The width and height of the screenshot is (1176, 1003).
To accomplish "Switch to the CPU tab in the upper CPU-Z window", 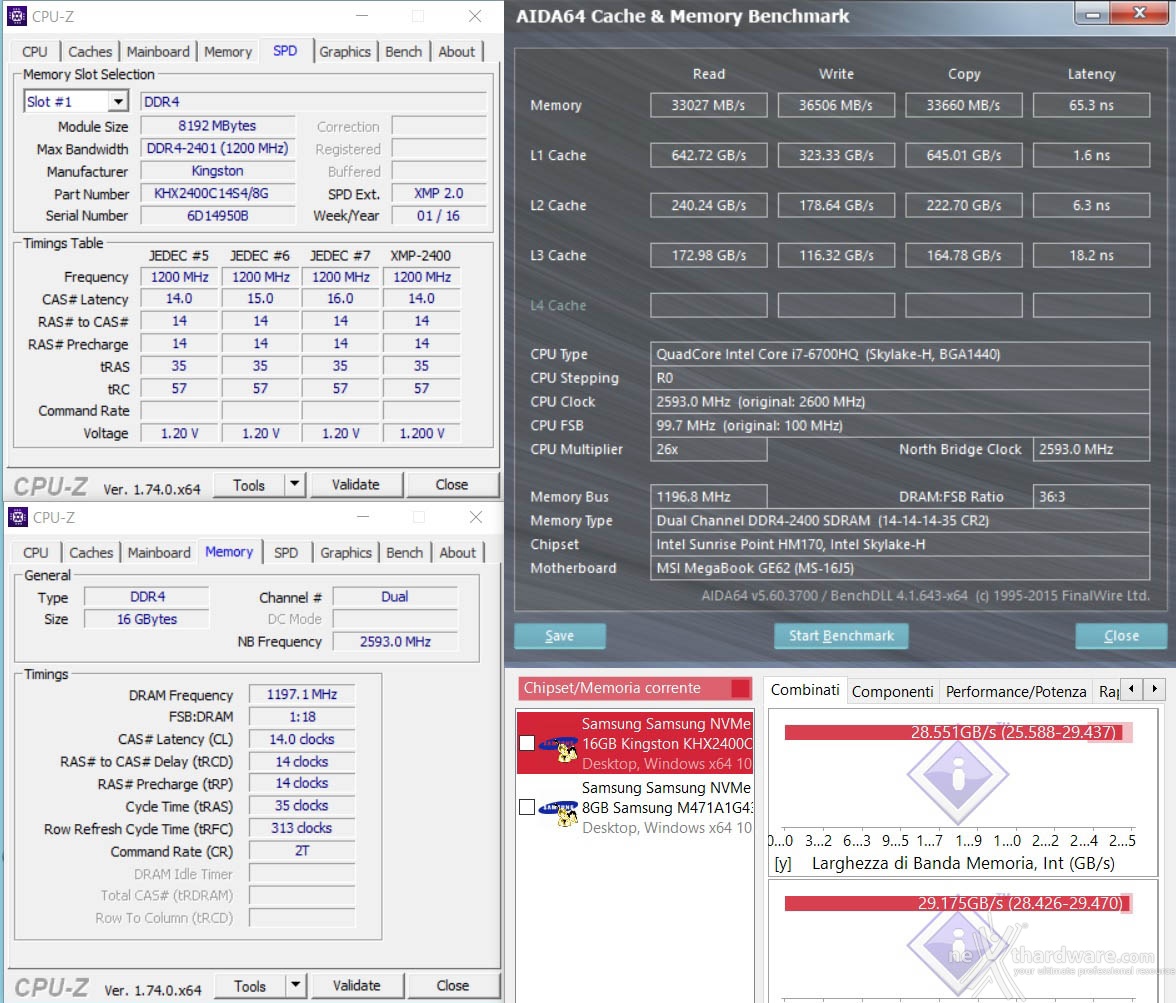I will tap(34, 52).
